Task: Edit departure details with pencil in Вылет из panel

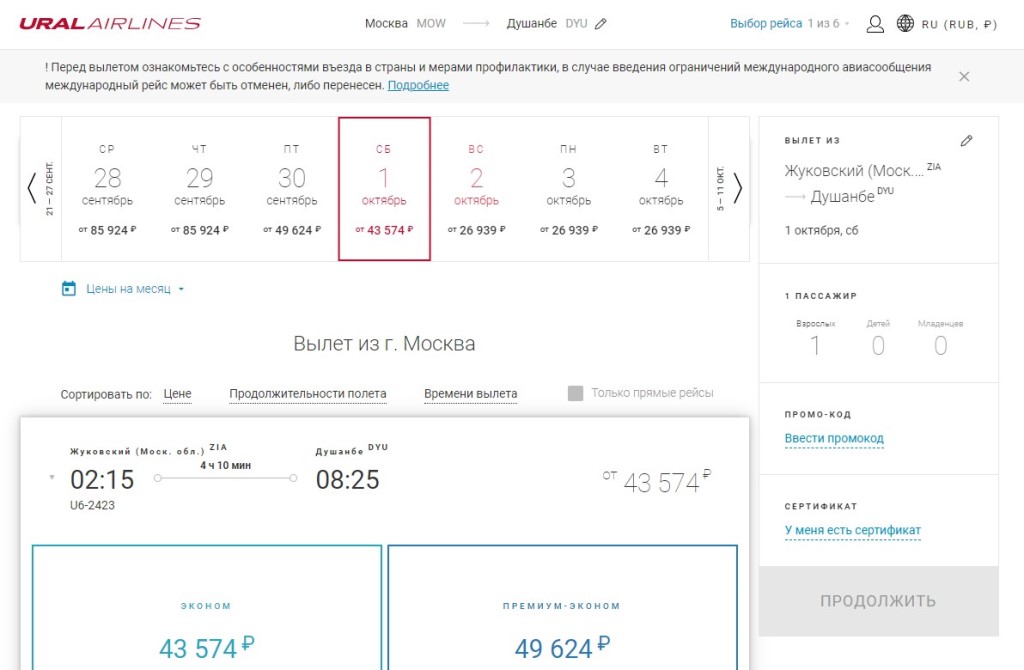Action: (x=966, y=141)
